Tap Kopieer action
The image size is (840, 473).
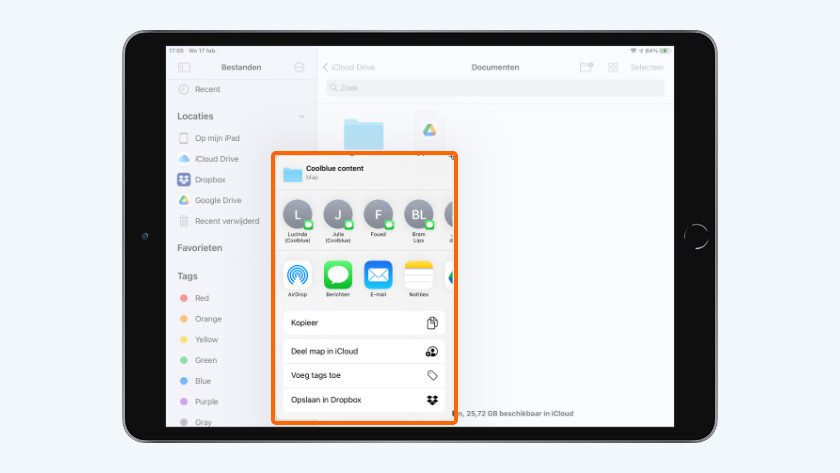click(x=364, y=323)
